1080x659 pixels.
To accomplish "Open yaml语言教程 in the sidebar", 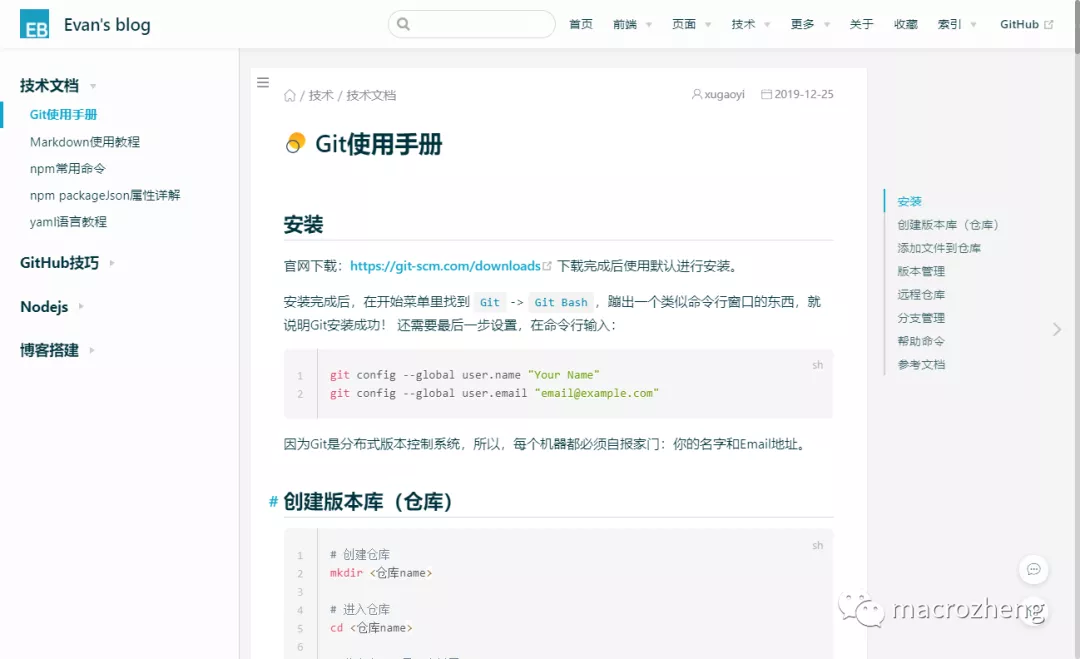I will tap(68, 222).
